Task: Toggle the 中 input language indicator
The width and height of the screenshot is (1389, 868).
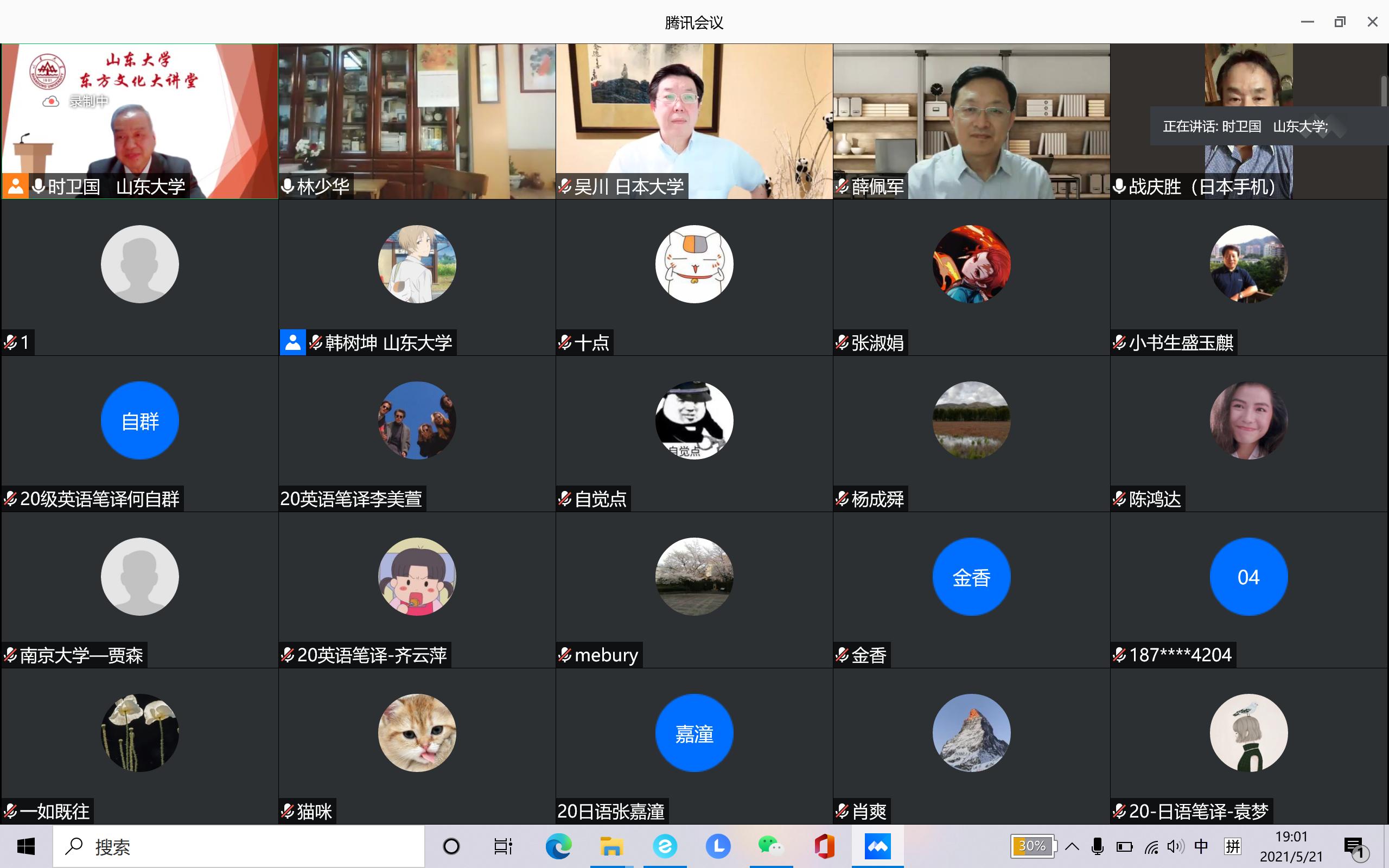Action: (x=1201, y=846)
